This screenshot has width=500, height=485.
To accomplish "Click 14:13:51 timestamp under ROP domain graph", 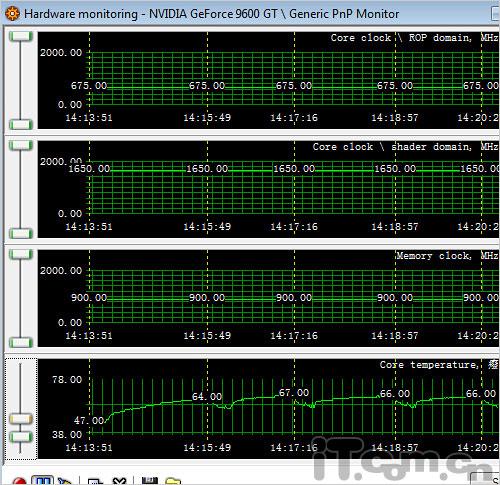I will [89, 117].
